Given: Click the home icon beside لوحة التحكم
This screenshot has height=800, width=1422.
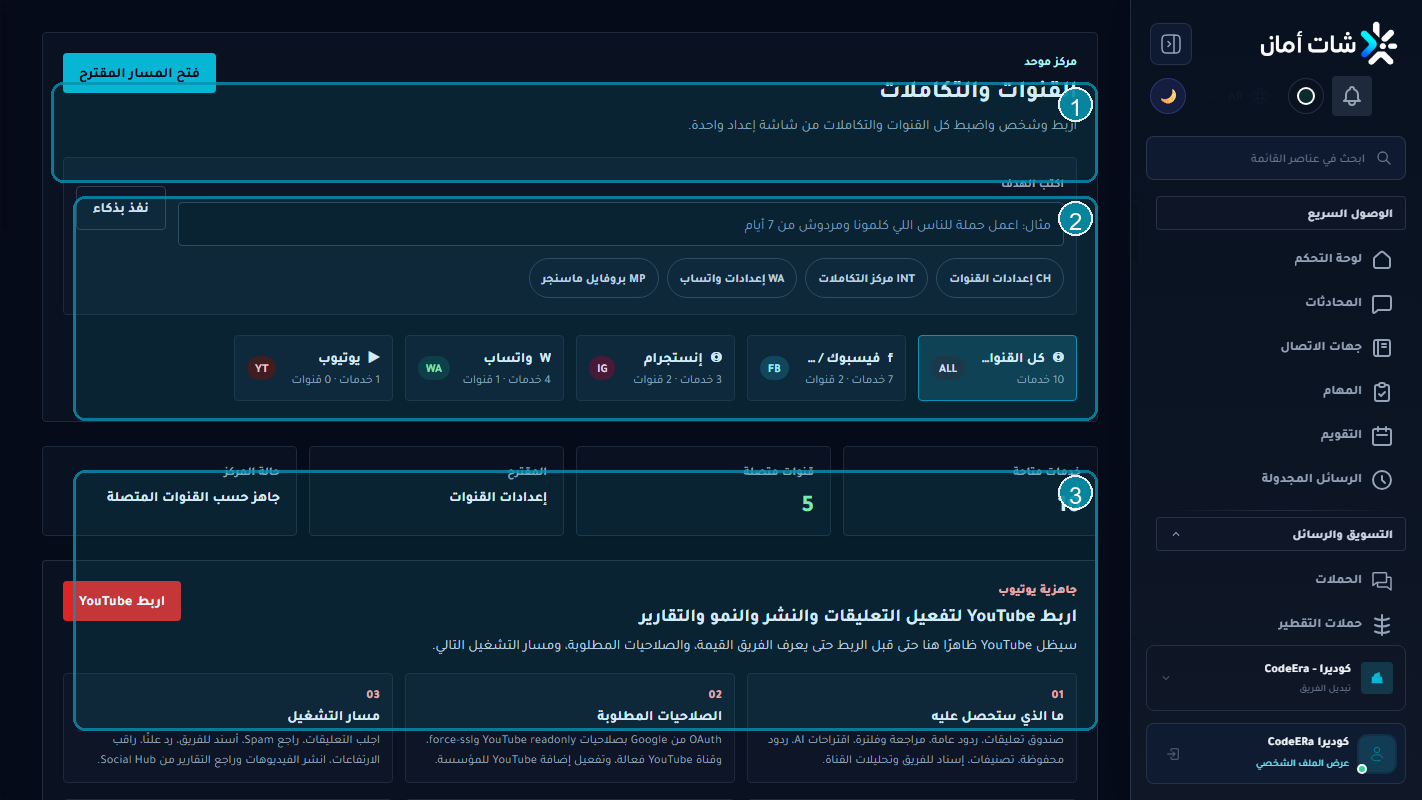Looking at the screenshot, I should [1382, 259].
